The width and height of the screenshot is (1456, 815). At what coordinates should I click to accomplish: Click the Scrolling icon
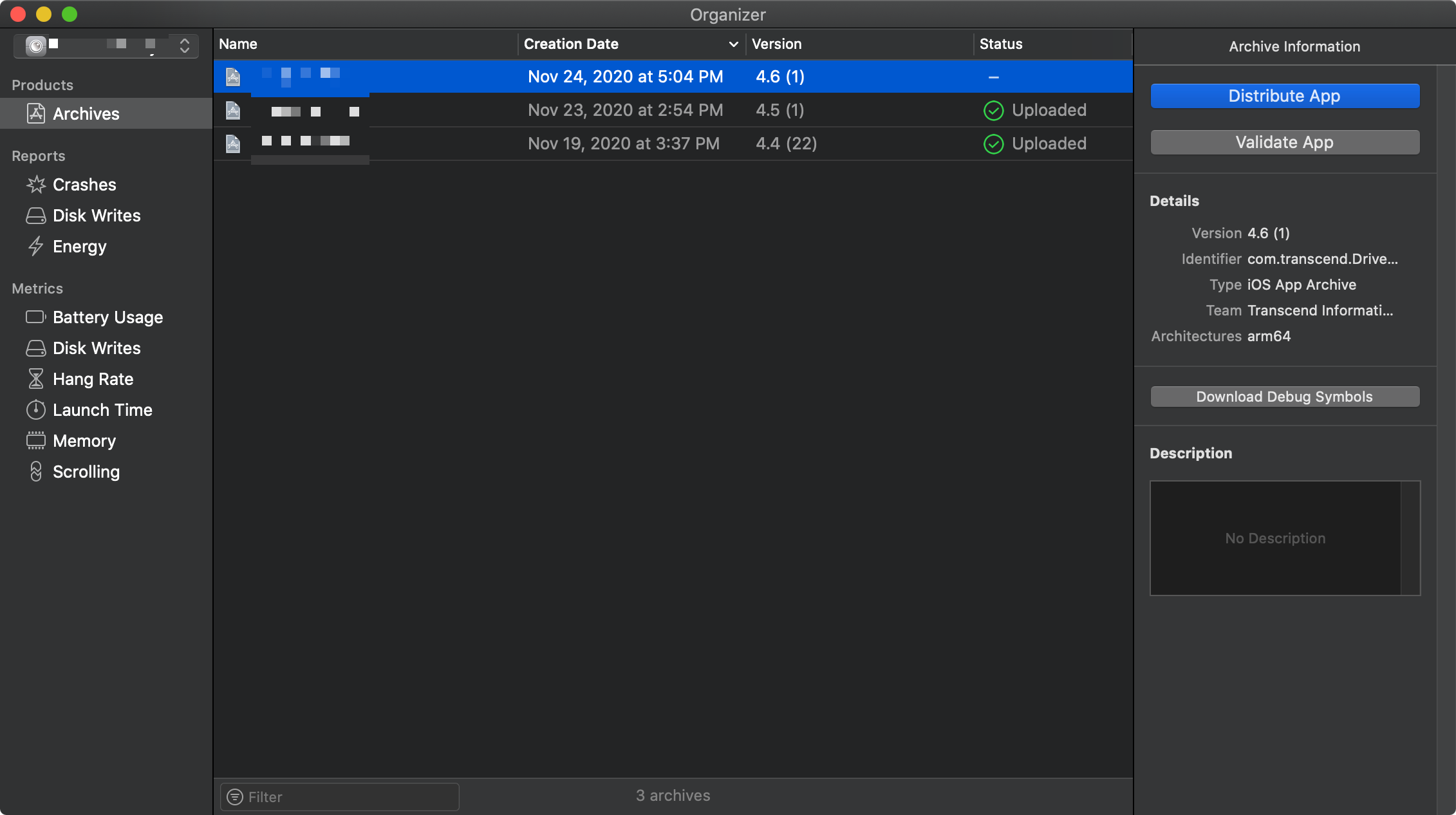coord(36,471)
